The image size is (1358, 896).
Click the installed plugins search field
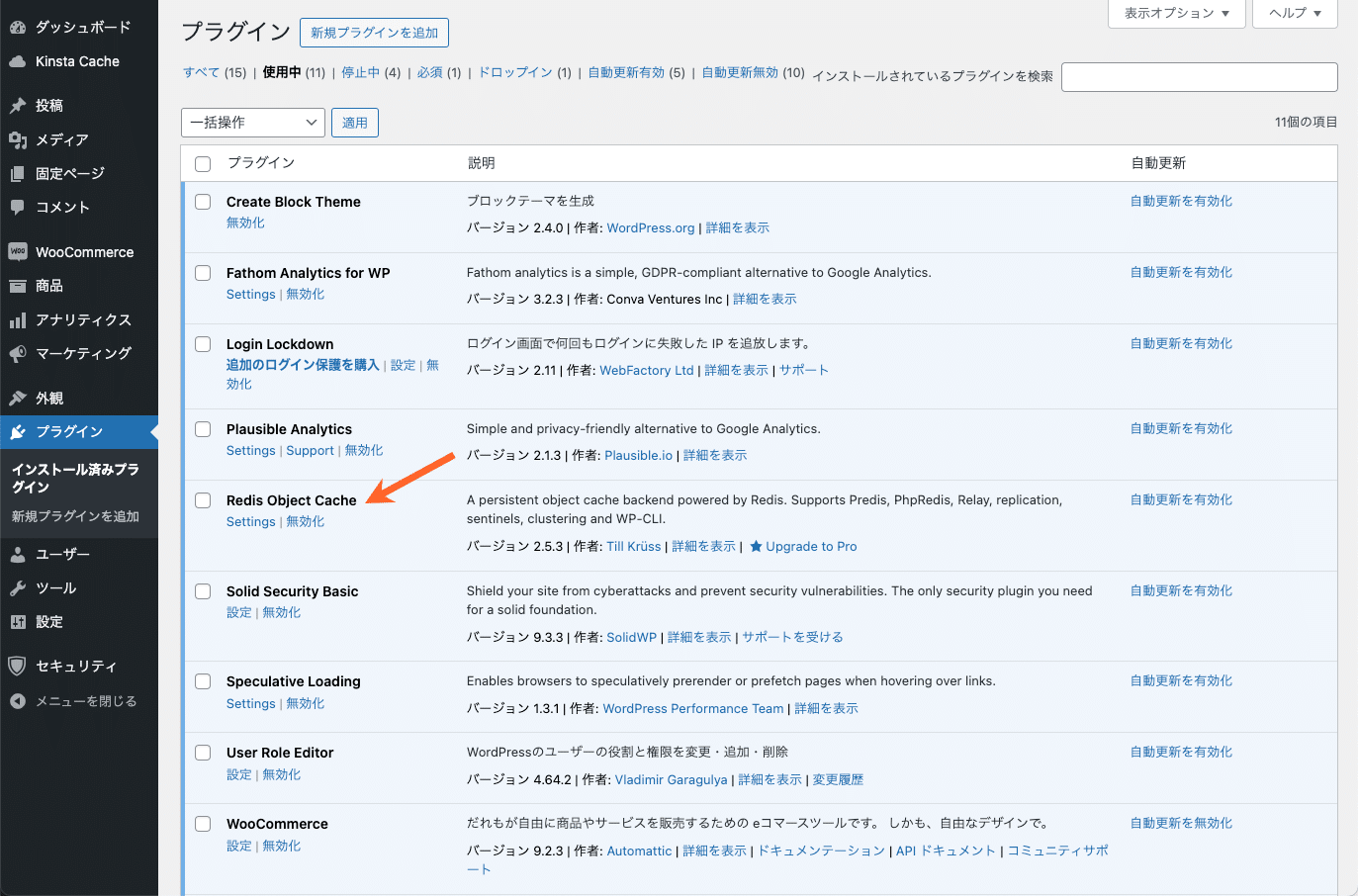(1200, 77)
